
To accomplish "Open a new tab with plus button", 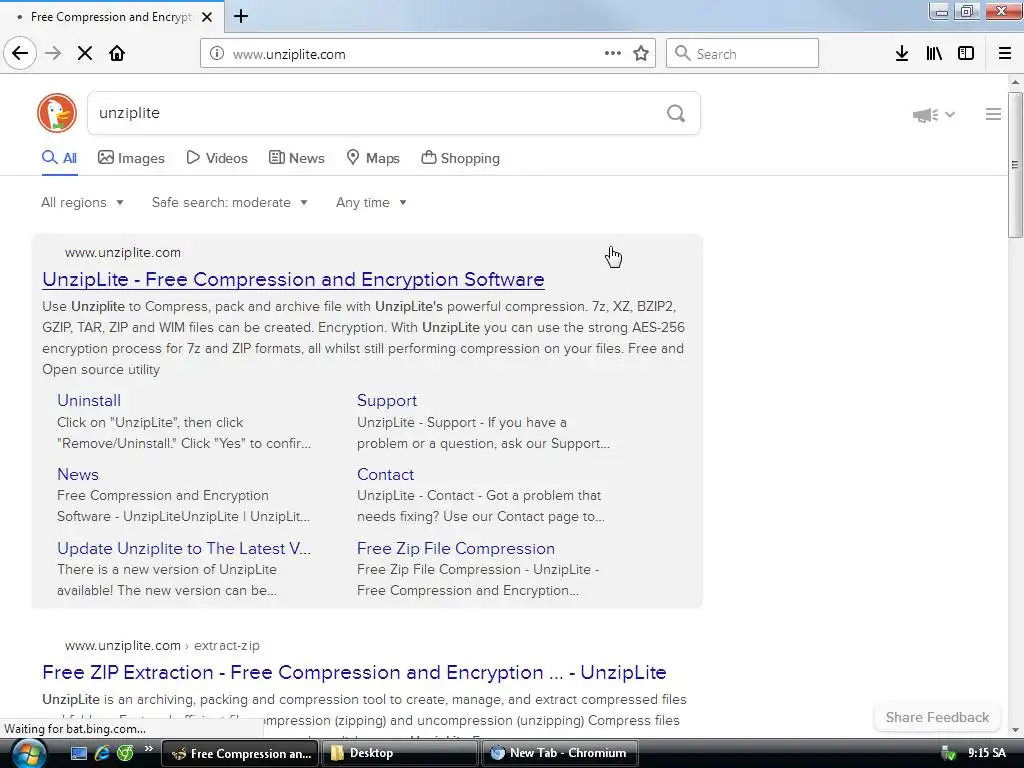I will (x=241, y=16).
